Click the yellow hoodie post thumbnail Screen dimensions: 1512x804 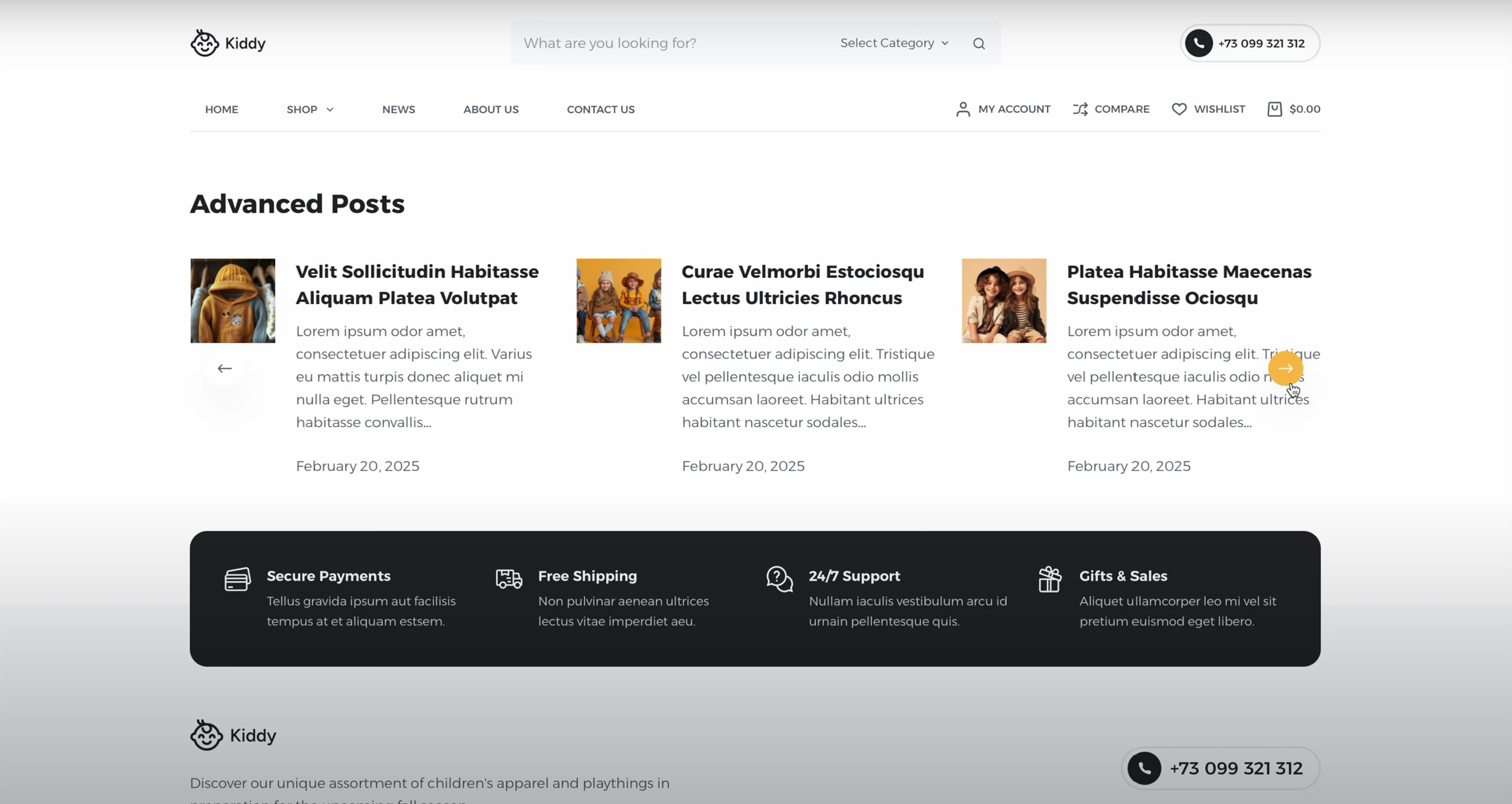(x=233, y=300)
